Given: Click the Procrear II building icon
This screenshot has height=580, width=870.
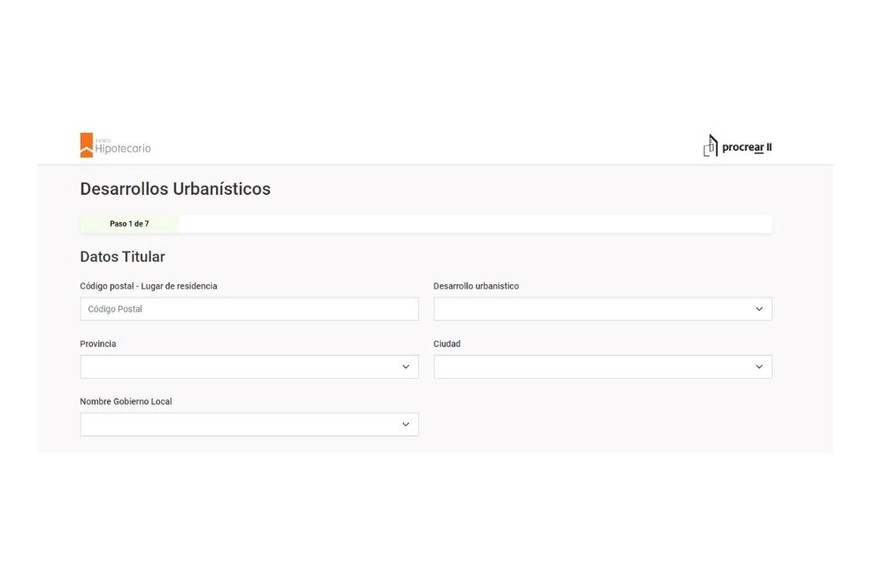Looking at the screenshot, I should click(x=710, y=146).
